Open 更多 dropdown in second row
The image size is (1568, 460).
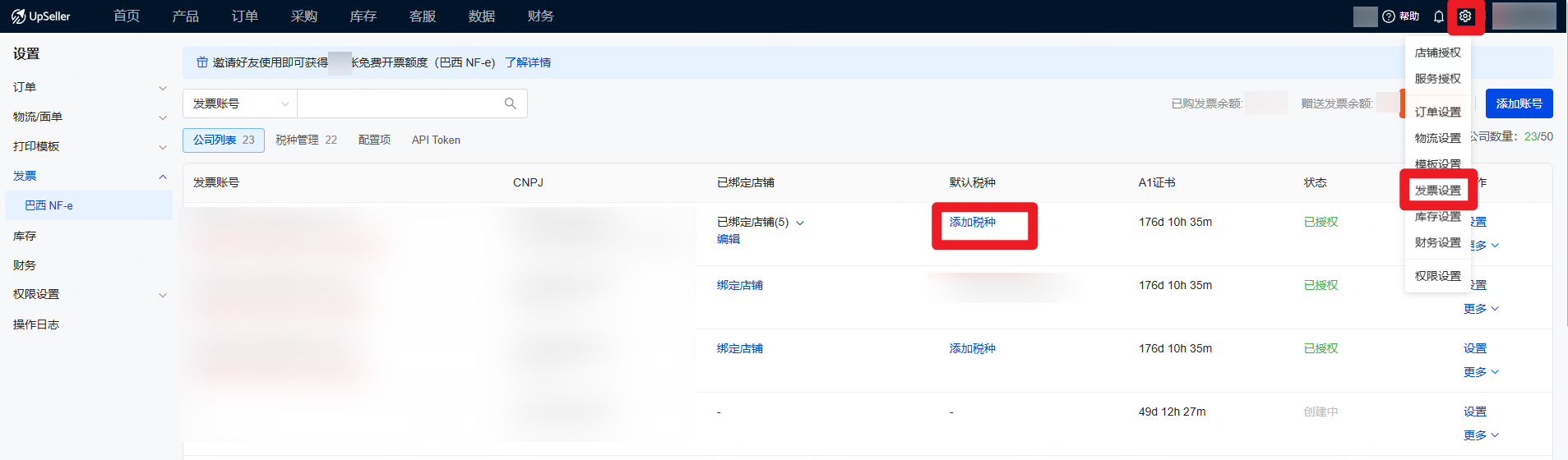coord(1482,309)
